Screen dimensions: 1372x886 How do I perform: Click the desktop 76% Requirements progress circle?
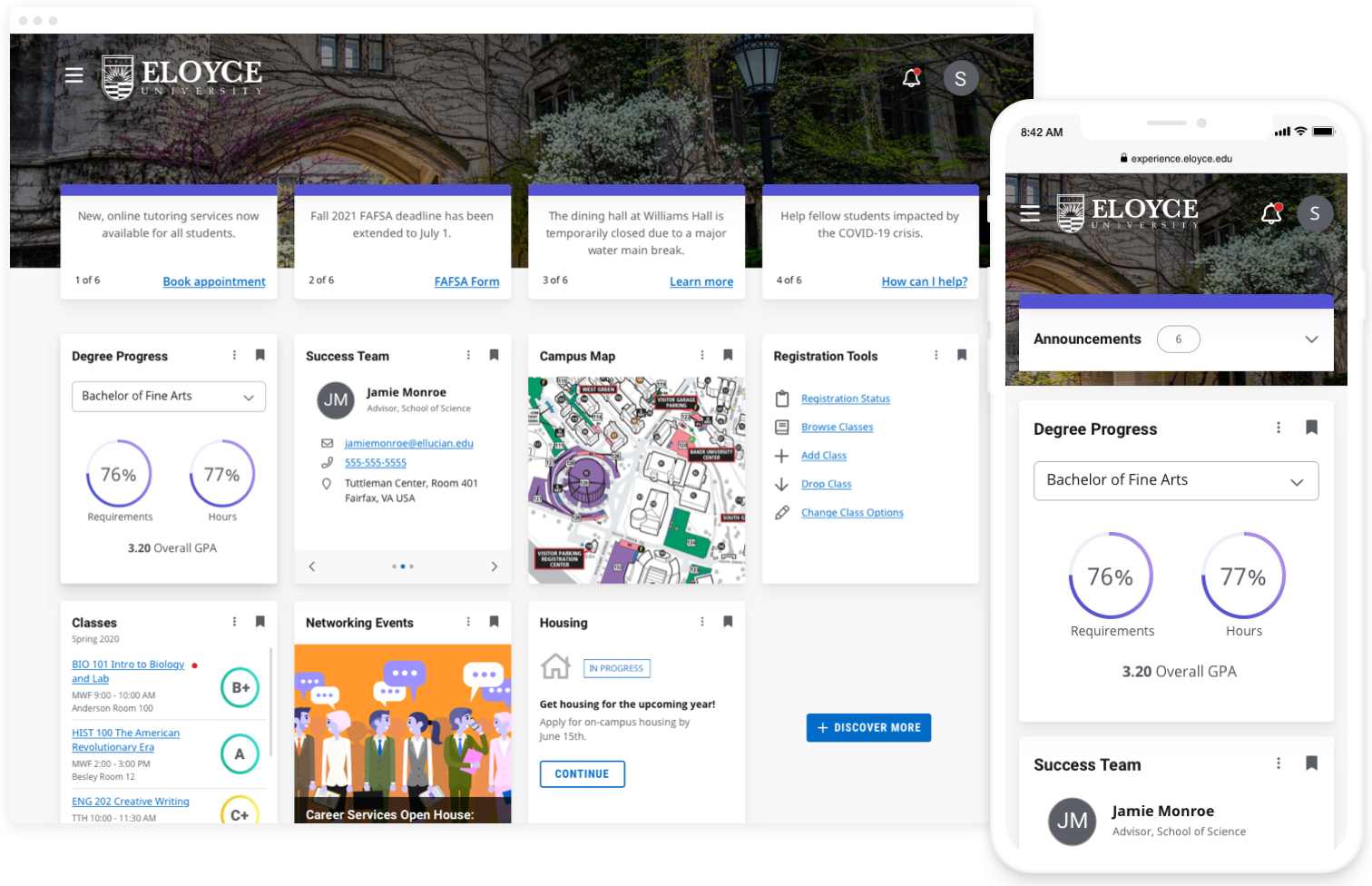pyautogui.click(x=119, y=474)
